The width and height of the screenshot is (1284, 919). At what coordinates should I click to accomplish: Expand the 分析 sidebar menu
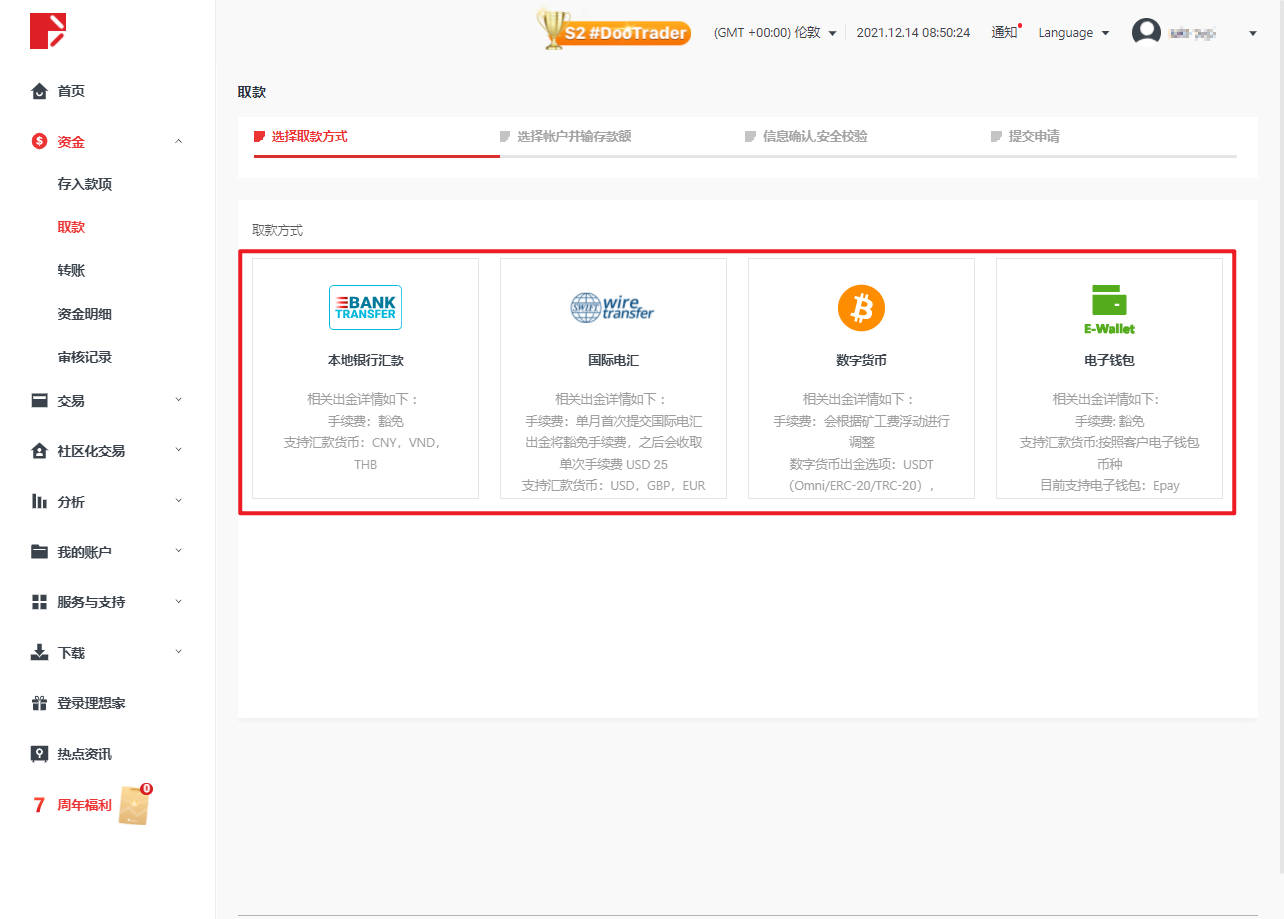[107, 502]
